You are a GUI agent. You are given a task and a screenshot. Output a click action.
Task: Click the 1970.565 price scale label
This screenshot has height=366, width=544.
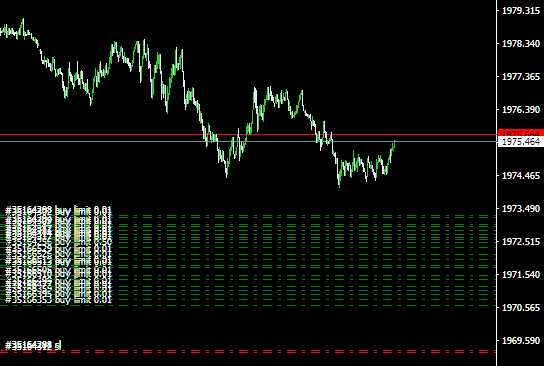521,307
